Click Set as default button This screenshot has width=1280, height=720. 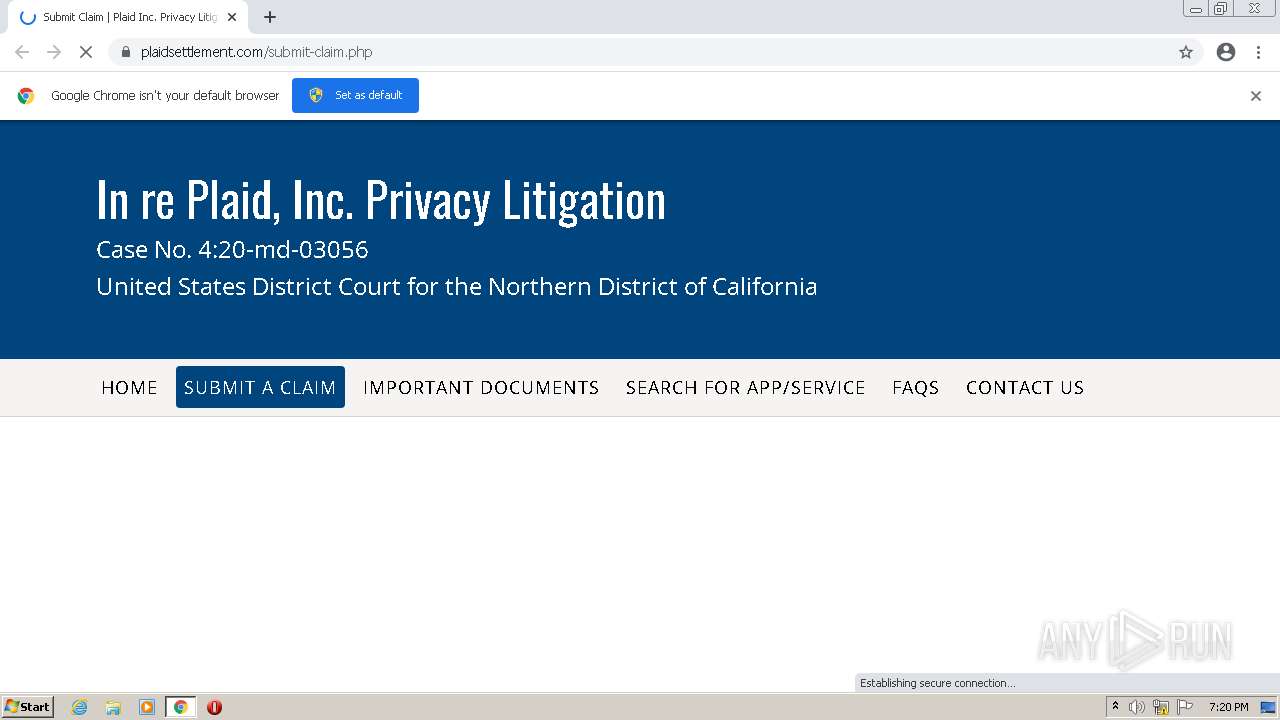355,95
